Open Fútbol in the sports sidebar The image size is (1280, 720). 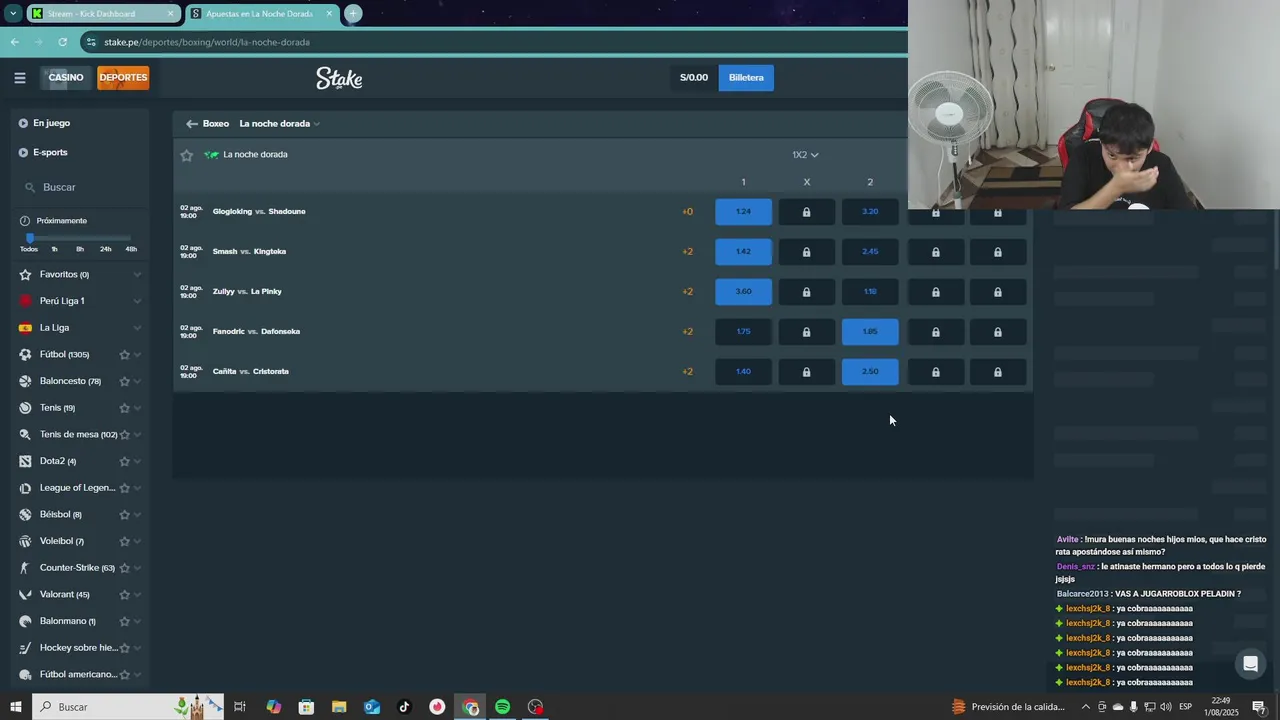point(64,355)
